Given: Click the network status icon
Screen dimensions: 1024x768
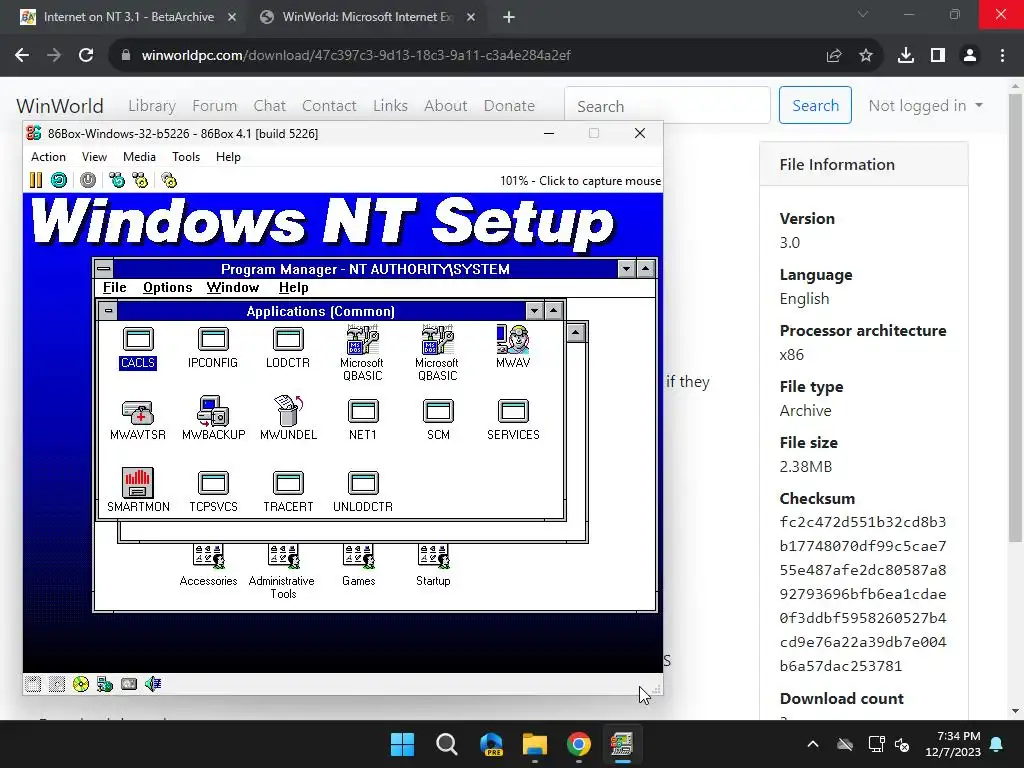Looking at the screenshot, I should pos(104,684).
